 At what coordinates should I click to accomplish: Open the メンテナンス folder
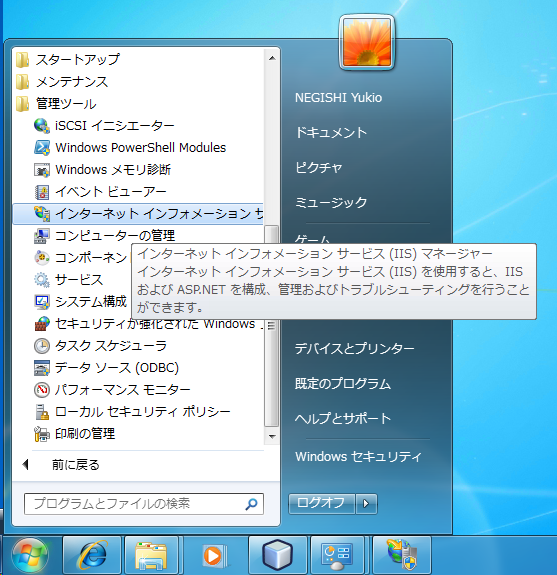pos(72,81)
